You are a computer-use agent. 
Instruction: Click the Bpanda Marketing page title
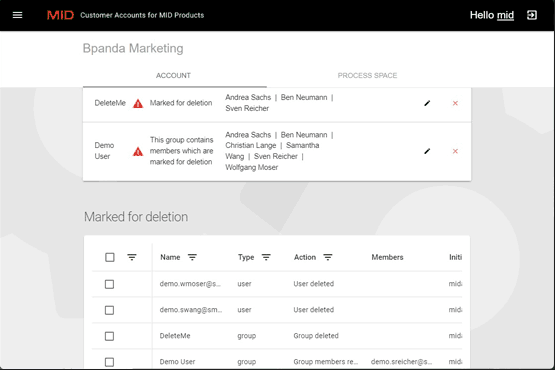(133, 48)
